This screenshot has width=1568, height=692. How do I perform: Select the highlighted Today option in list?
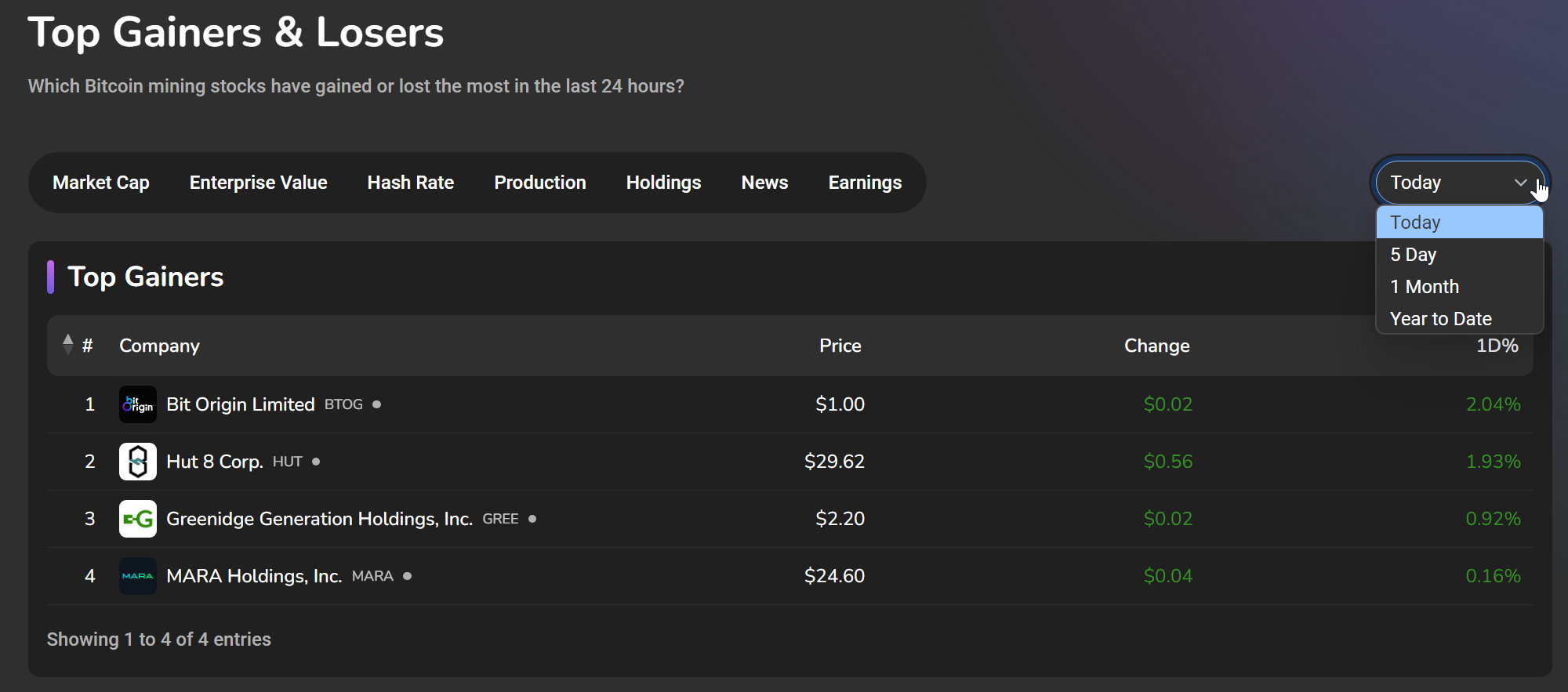click(1415, 223)
